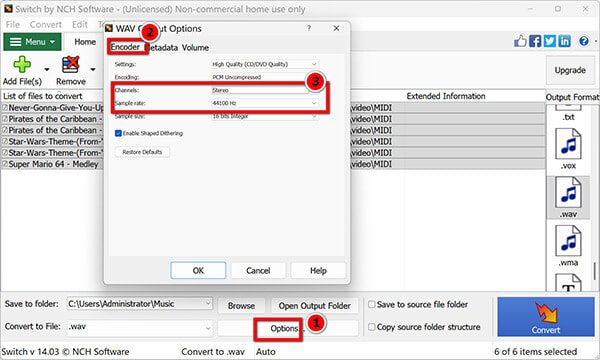
Task: Enable Save to source file folder
Action: point(371,305)
